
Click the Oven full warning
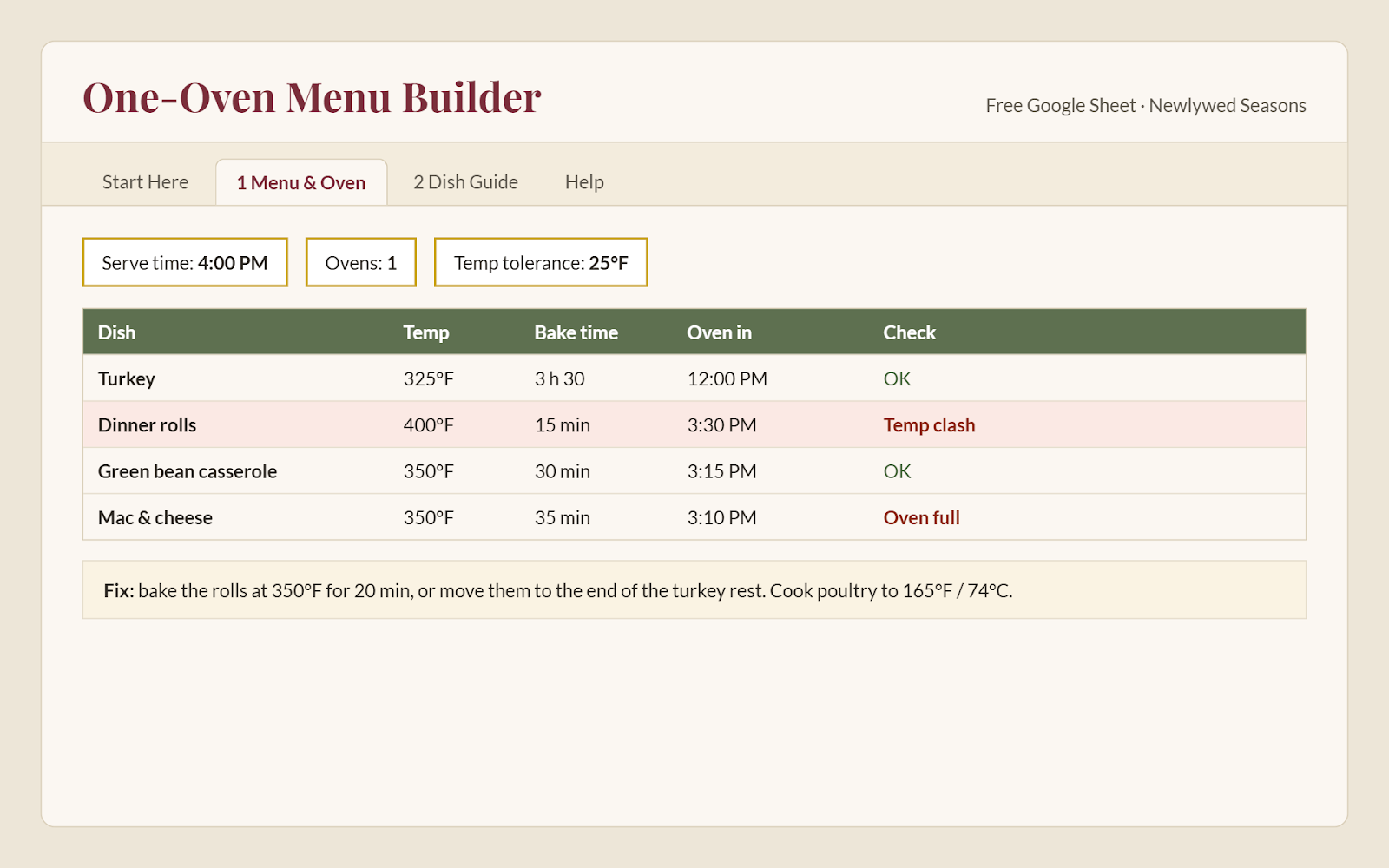coord(922,517)
